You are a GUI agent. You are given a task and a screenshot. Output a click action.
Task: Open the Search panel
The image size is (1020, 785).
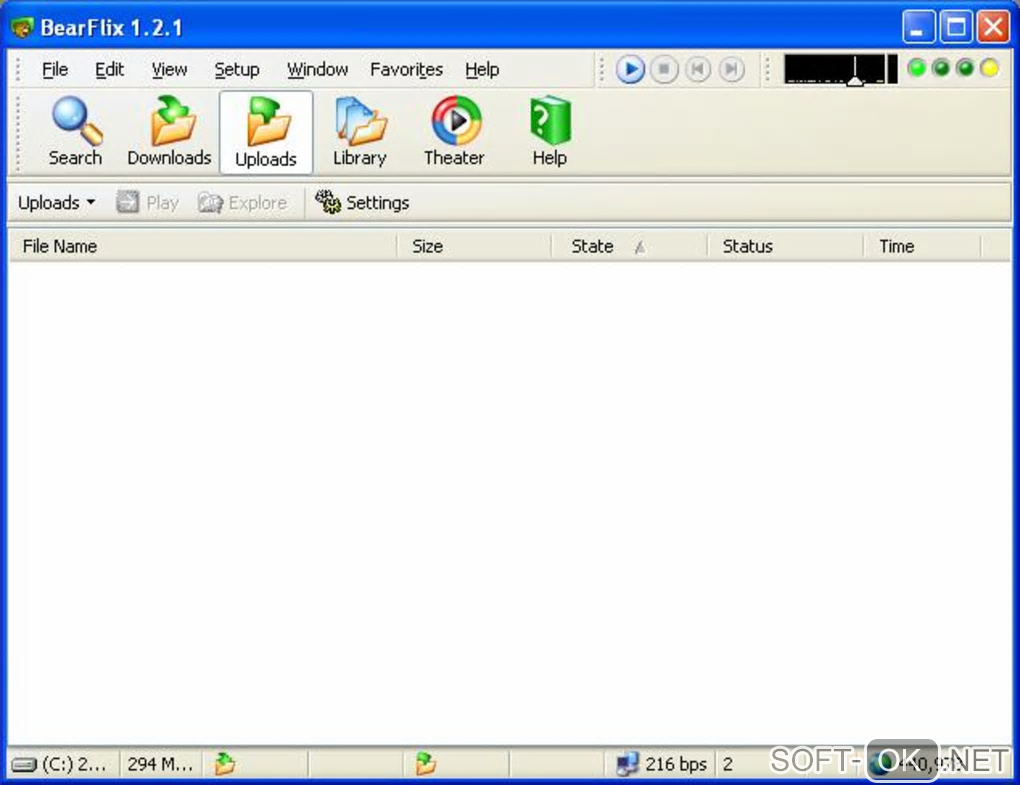(x=75, y=132)
